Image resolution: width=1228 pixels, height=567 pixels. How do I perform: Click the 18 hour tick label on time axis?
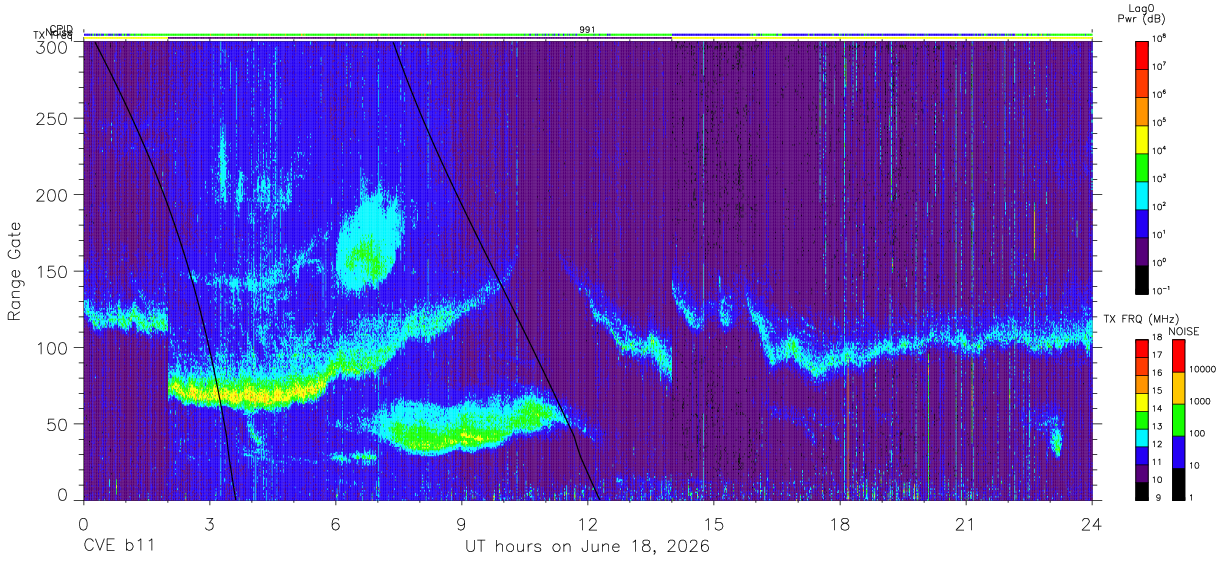pyautogui.click(x=840, y=523)
